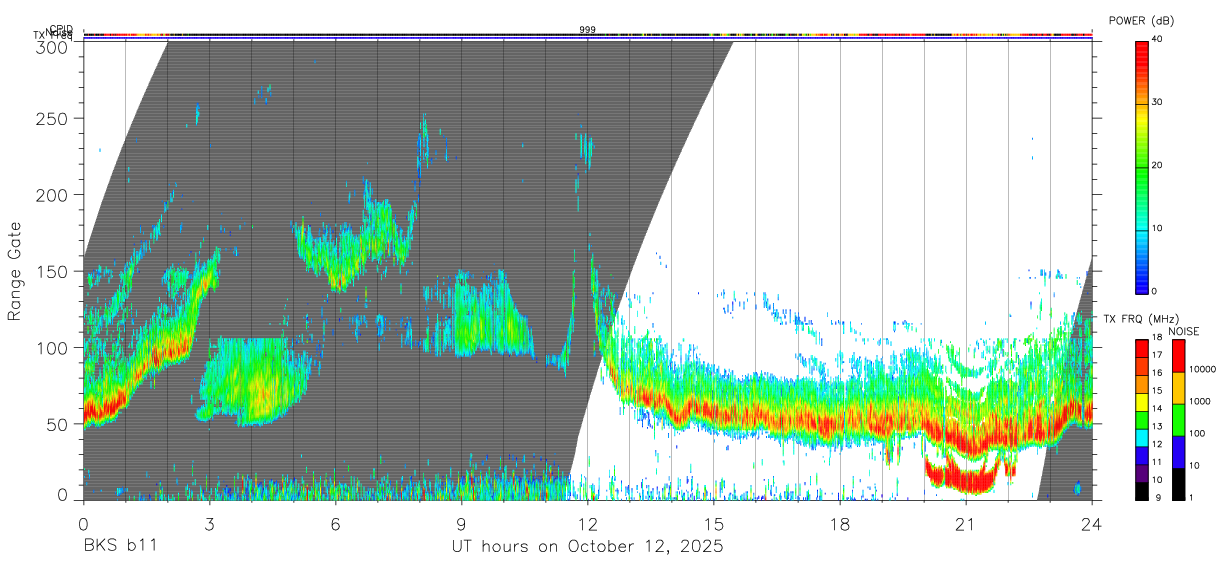Image resolution: width=1228 pixels, height=567 pixels.
Task: Click the hour 12 tick label on time axis
Action: [x=587, y=524]
